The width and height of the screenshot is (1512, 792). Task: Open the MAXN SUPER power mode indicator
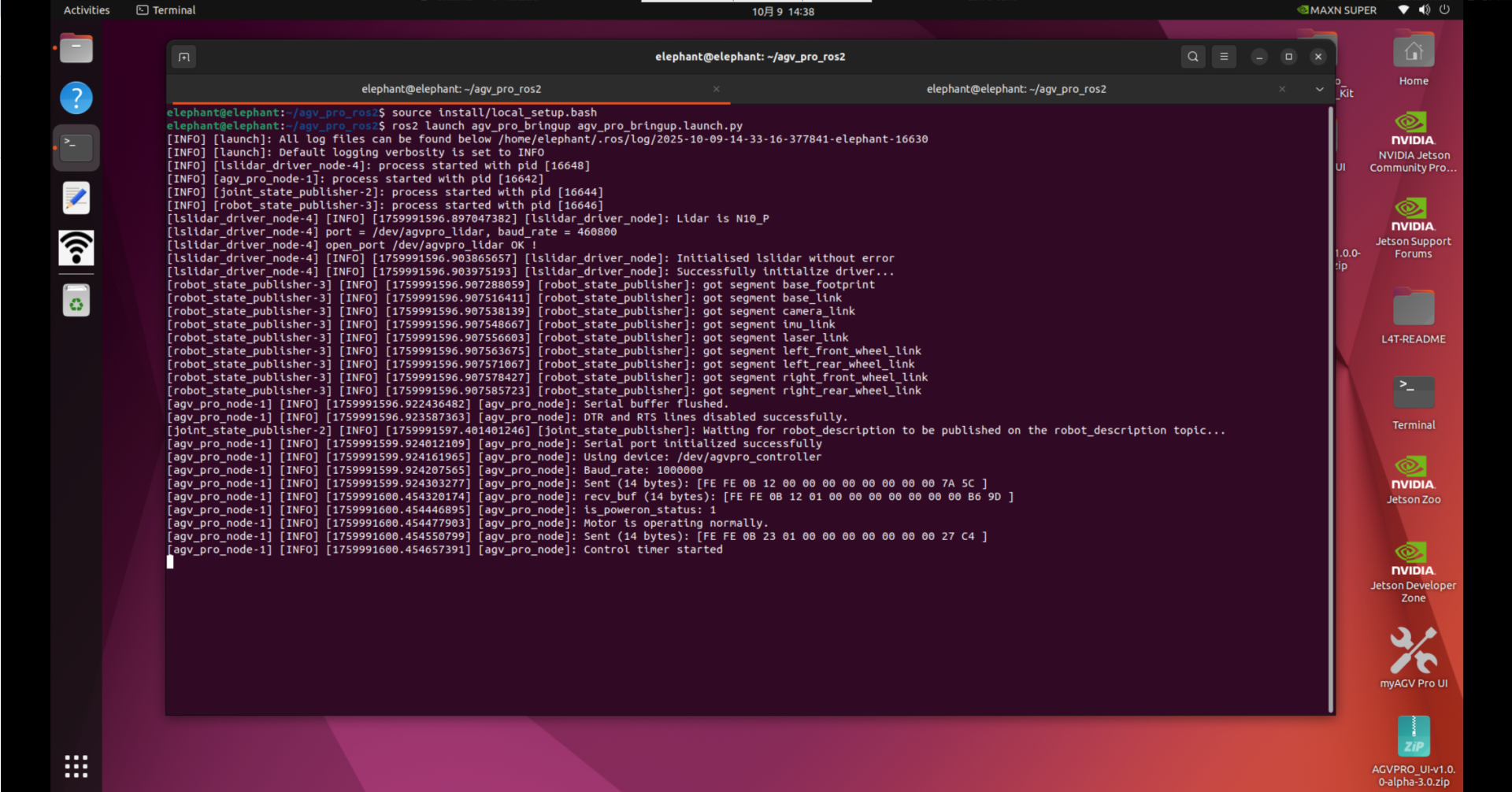tap(1337, 10)
